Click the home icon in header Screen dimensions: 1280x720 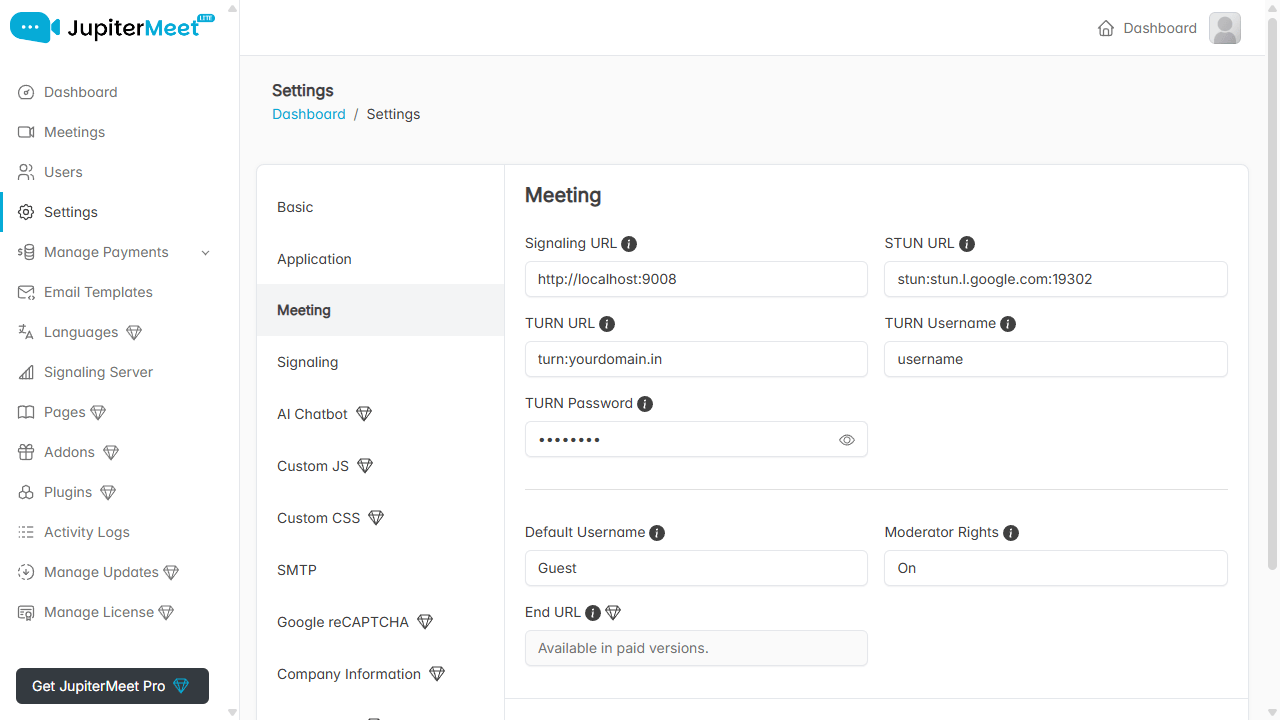pyautogui.click(x=1106, y=28)
